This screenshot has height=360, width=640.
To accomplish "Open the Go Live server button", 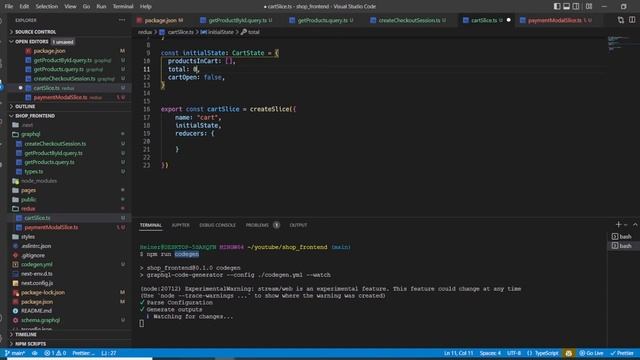I will (x=591, y=353).
